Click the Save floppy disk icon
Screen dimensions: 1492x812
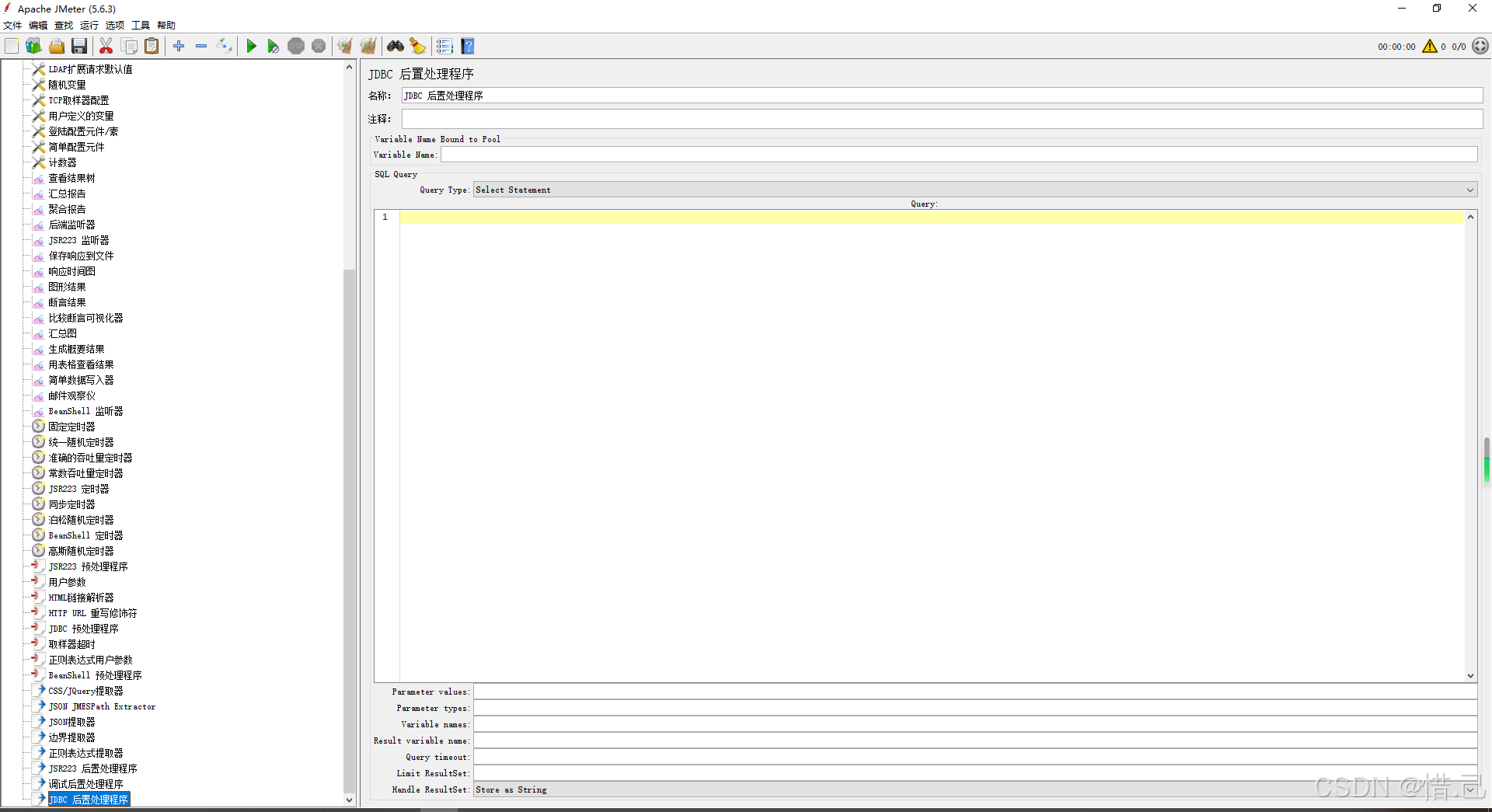click(79, 47)
